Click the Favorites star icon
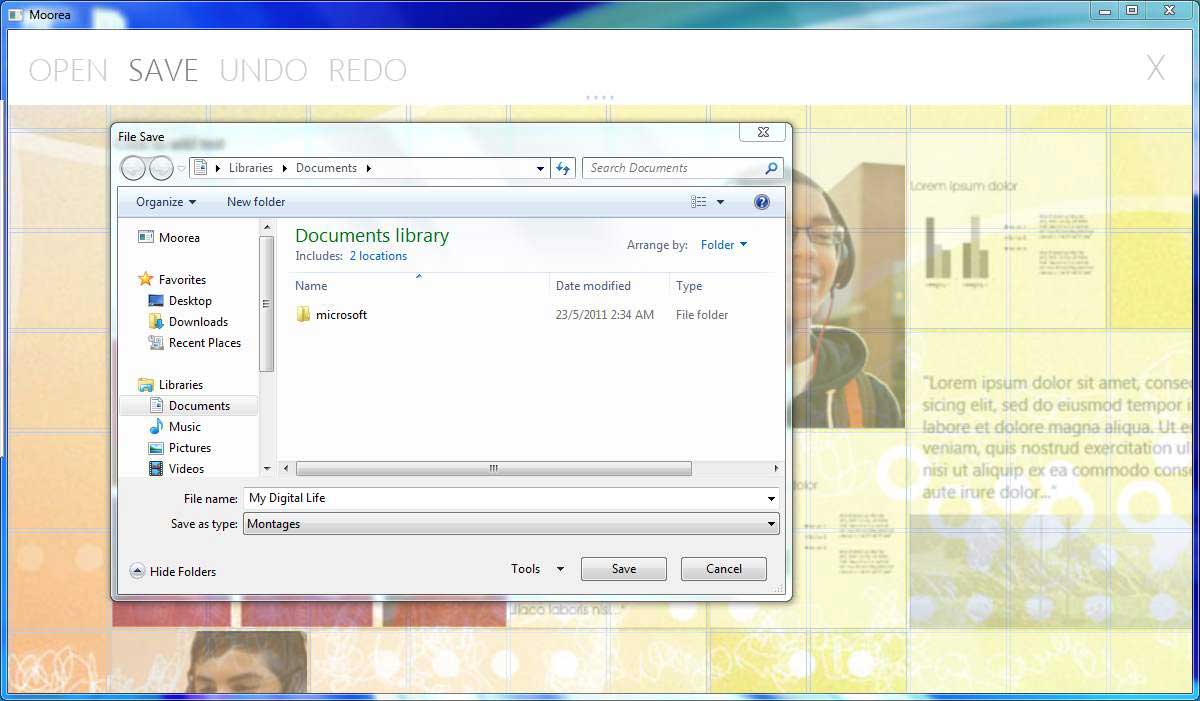The image size is (1200, 701). 146,280
